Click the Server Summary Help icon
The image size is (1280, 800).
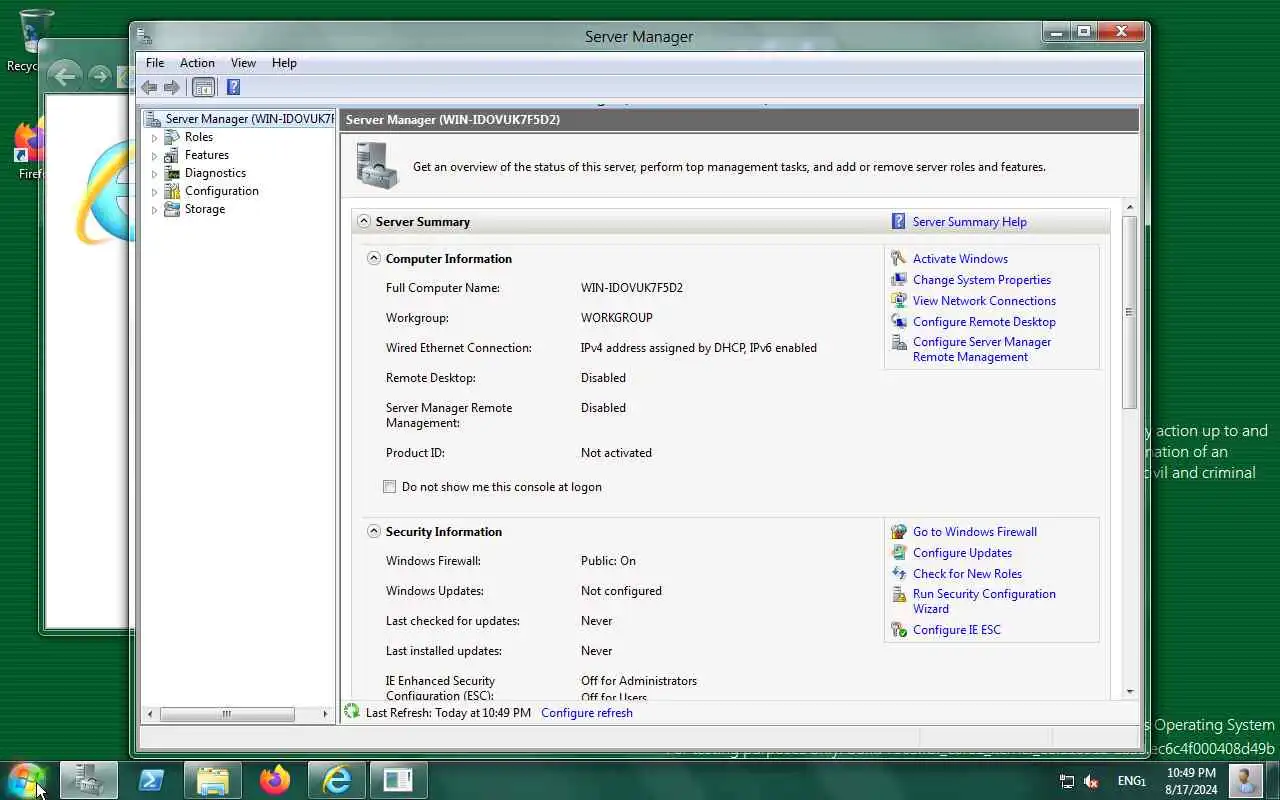pyautogui.click(x=898, y=222)
